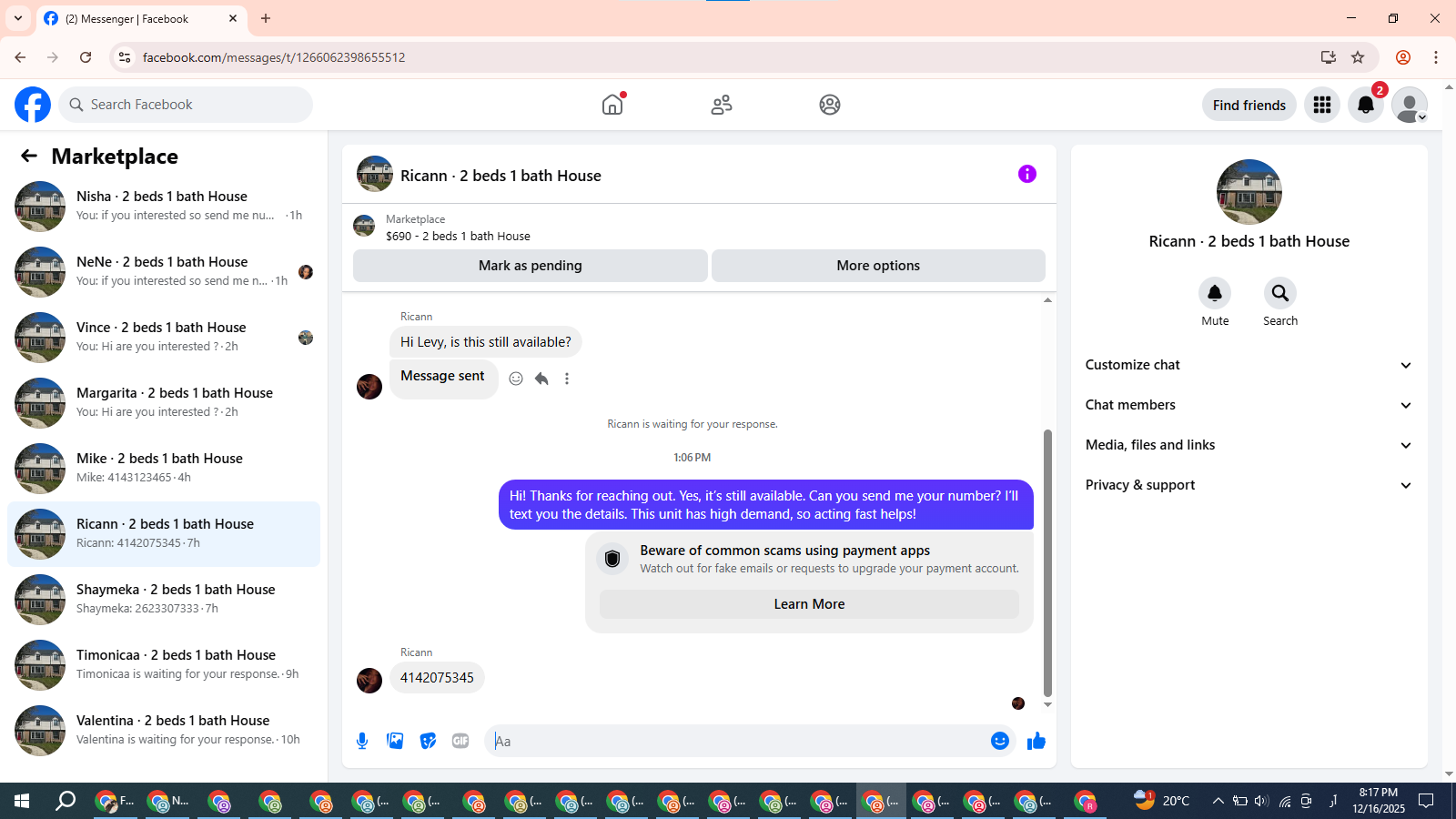The height and width of the screenshot is (819, 1456).
Task: Reload the page with the refresh icon
Action: (86, 57)
